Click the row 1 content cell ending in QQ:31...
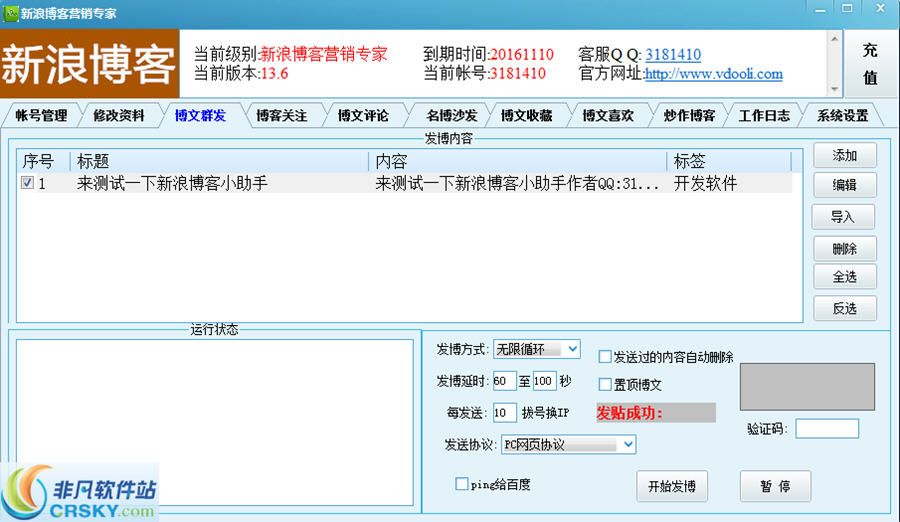 click(x=517, y=183)
